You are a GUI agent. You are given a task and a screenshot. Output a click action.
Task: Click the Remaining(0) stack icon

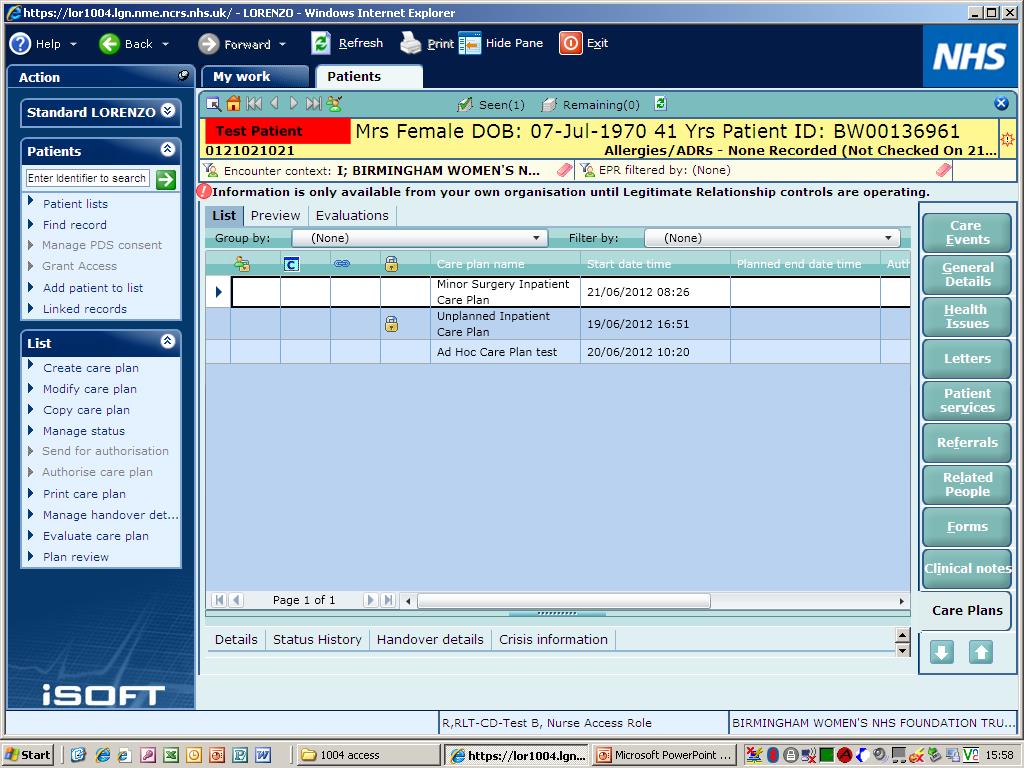pyautogui.click(x=549, y=104)
